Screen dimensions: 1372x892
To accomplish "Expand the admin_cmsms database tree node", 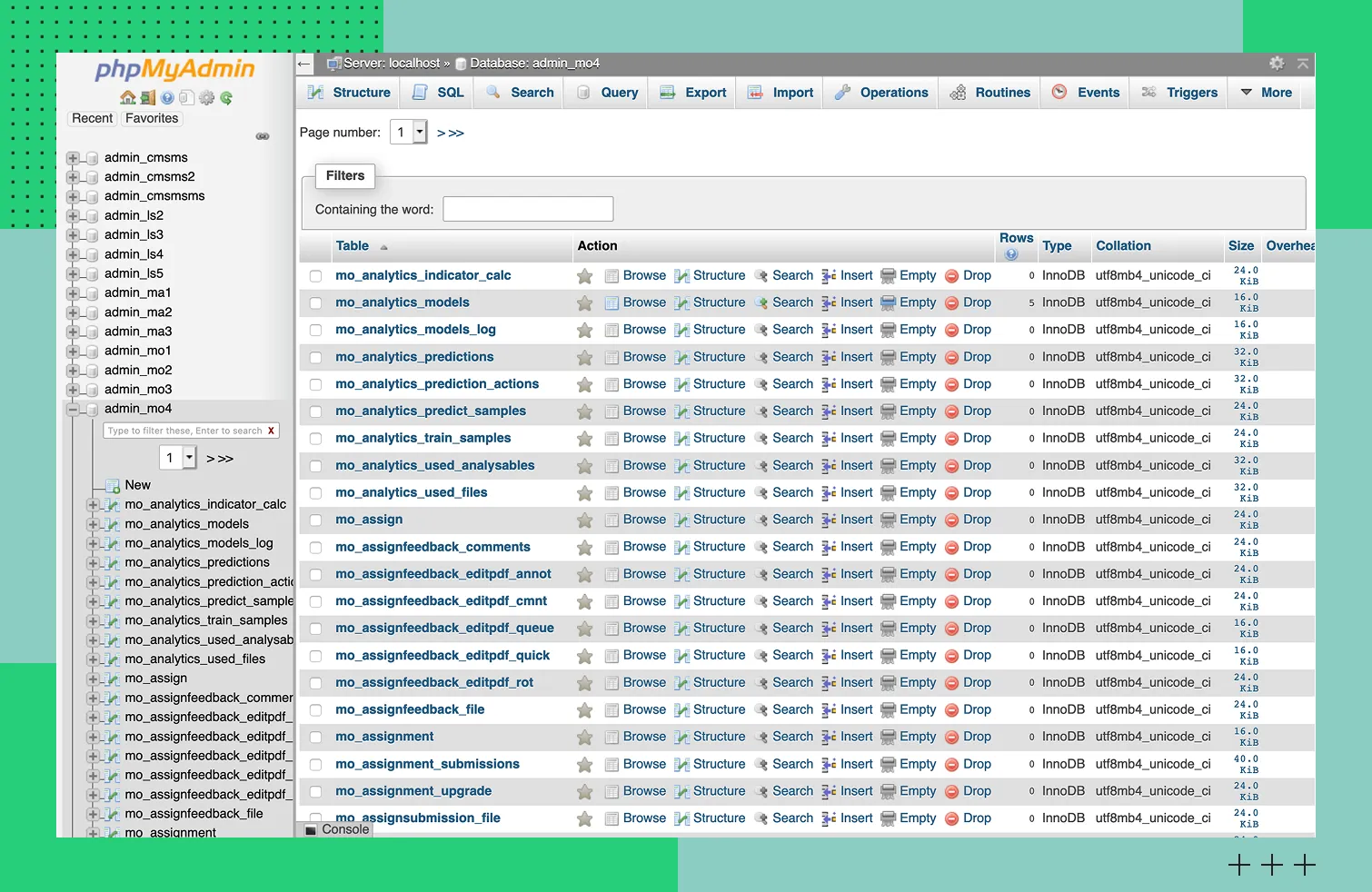I will coord(73,158).
